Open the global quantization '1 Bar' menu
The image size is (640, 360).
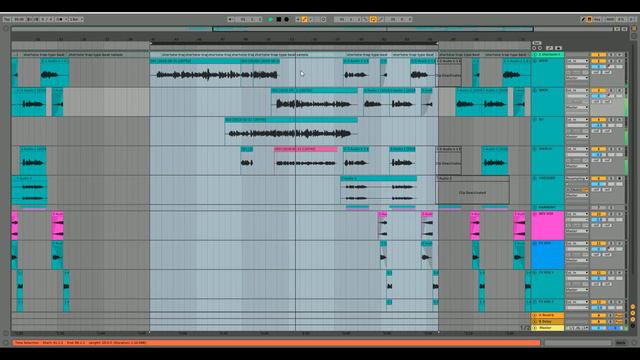click(x=76, y=19)
